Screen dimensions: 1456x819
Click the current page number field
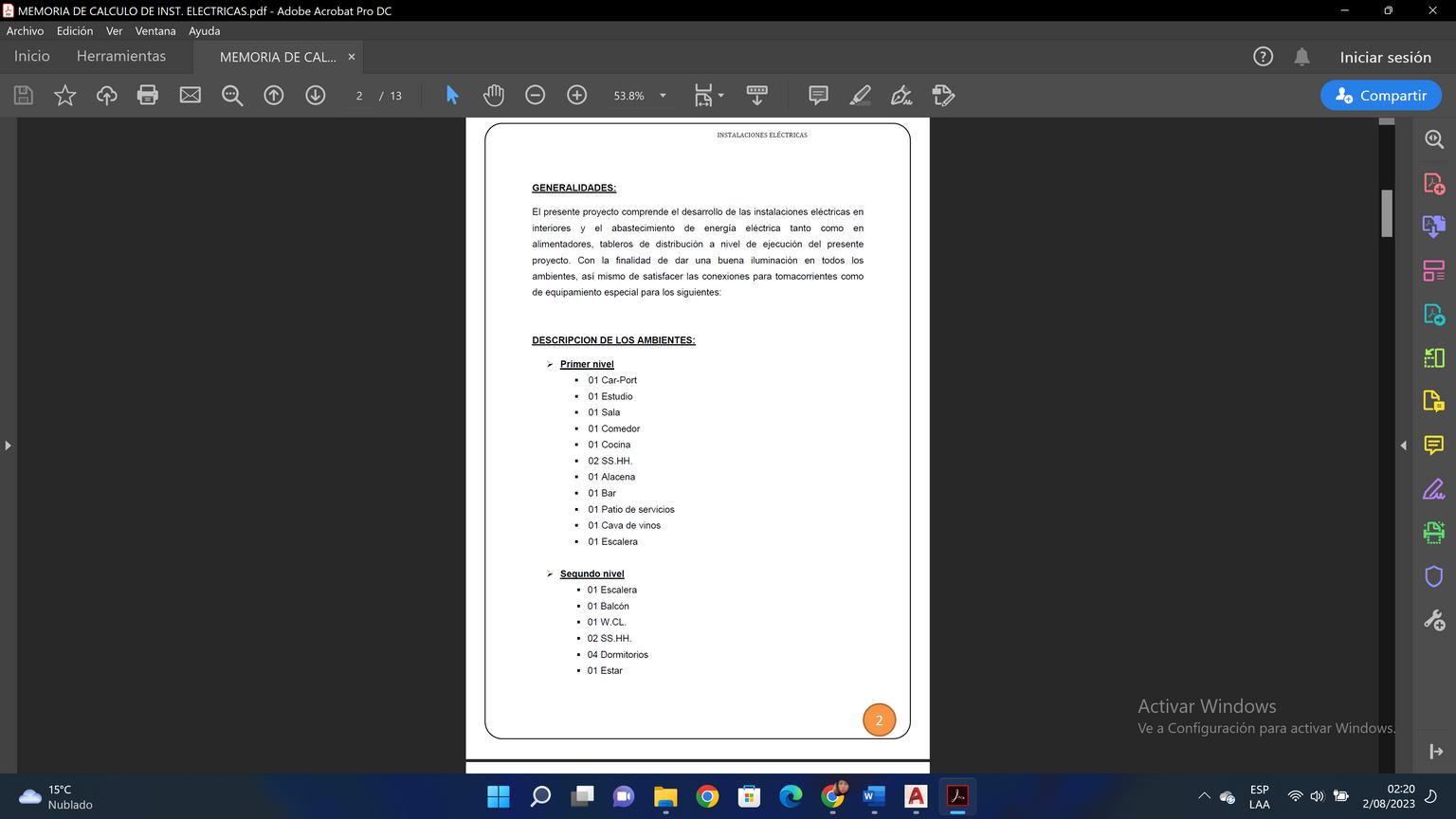(359, 96)
